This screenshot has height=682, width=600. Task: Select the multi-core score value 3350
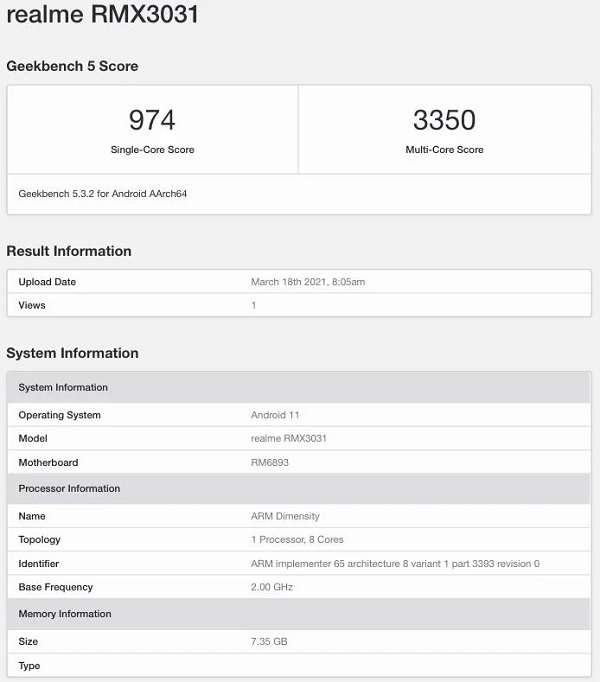(x=444, y=120)
